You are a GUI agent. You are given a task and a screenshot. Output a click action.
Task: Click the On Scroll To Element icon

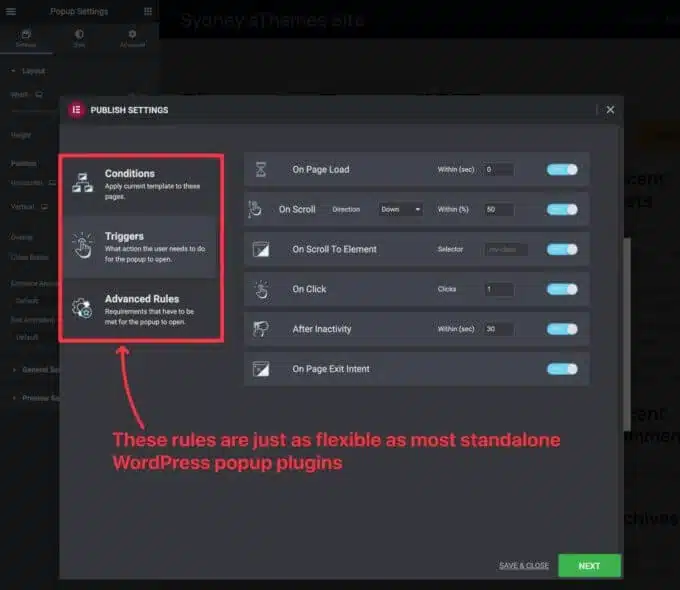tap(261, 249)
